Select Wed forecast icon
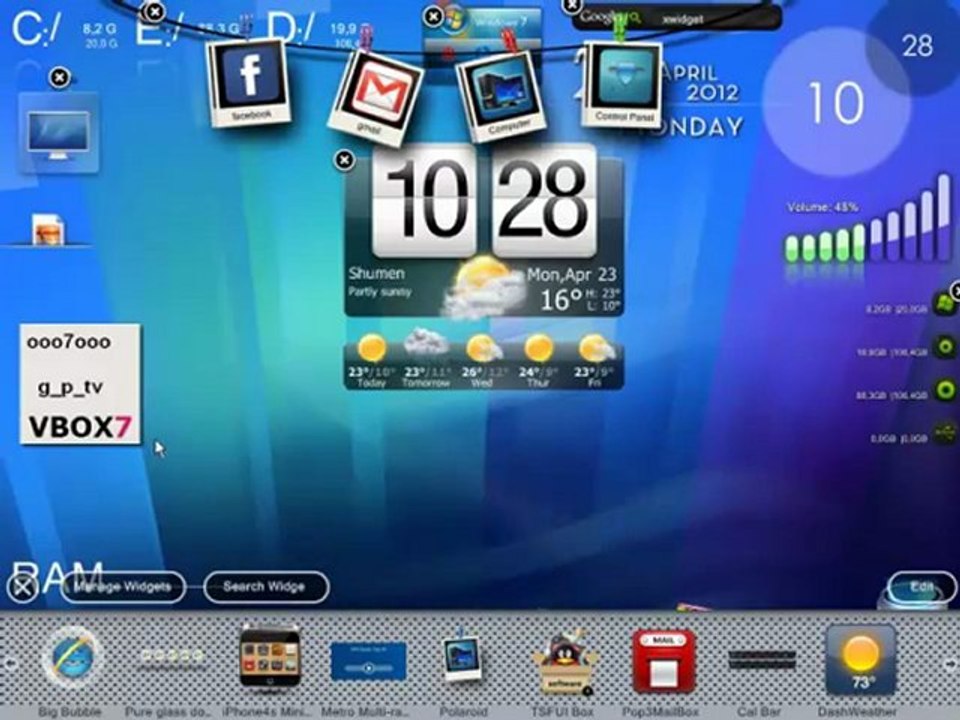 pos(483,349)
